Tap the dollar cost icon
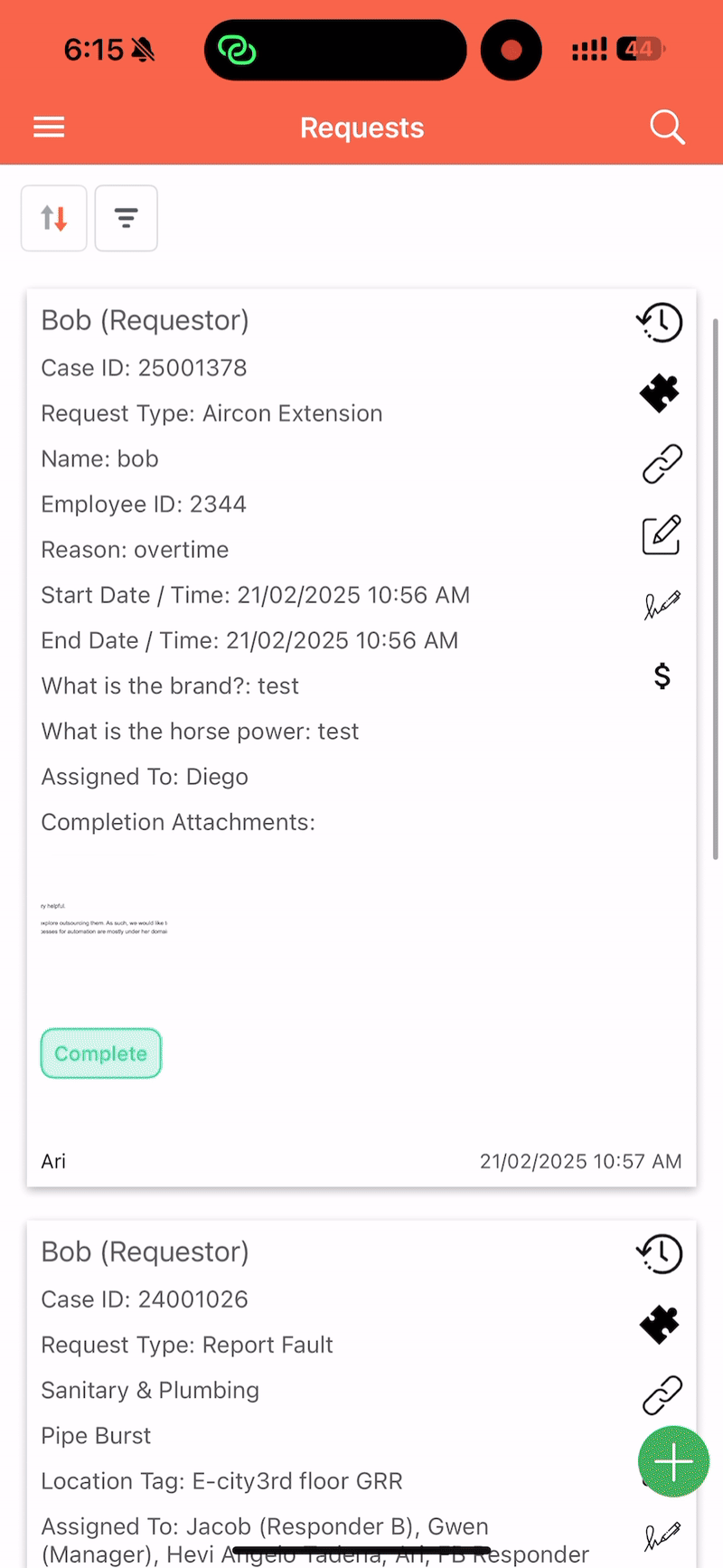The height and width of the screenshot is (1568, 723). pos(662,675)
